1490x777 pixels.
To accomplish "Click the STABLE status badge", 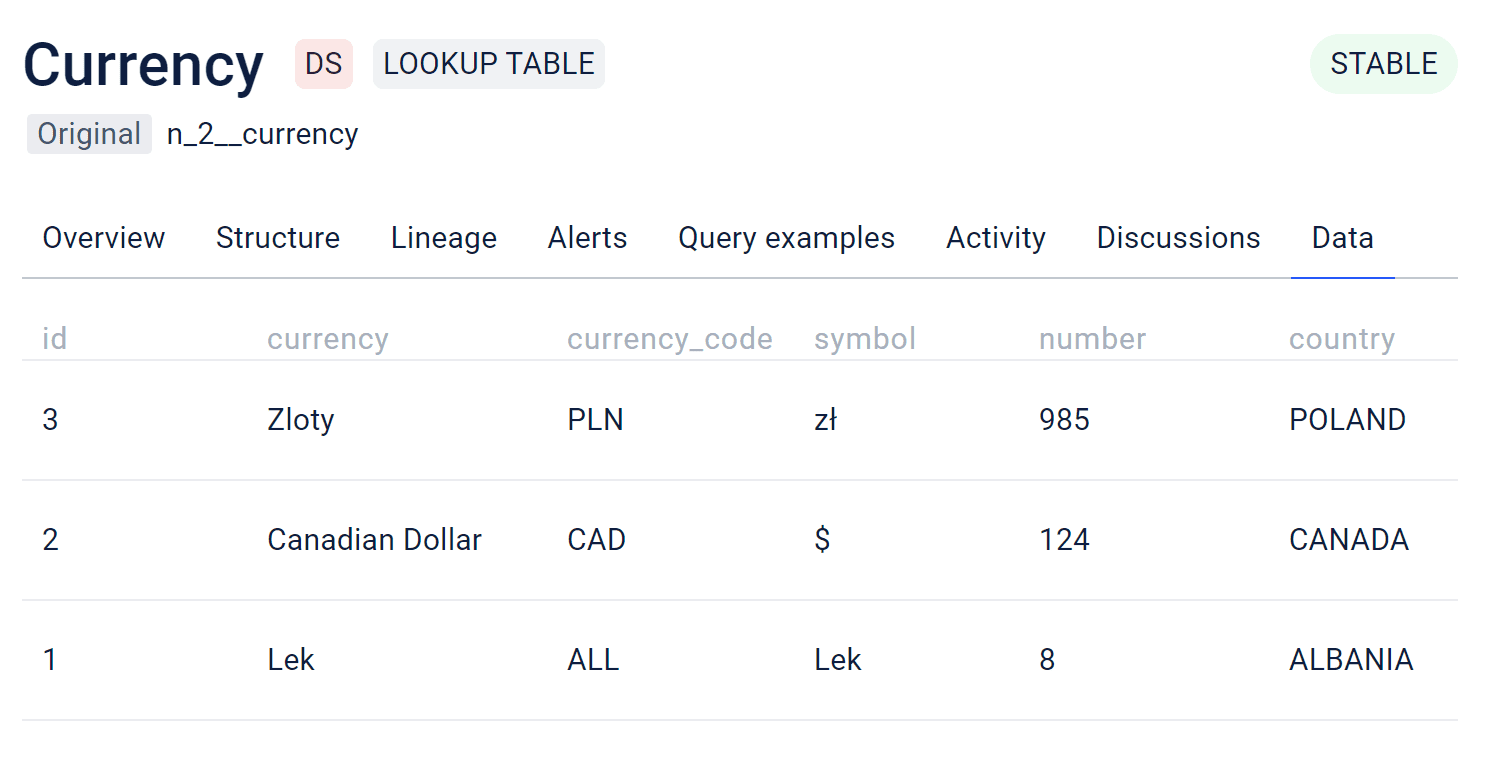I will click(x=1383, y=64).
